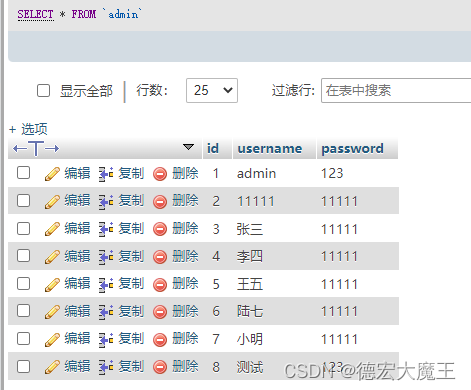This screenshot has height=390, width=471.
Task: Click the password cell '11111' for 小明
Action: 339,340
